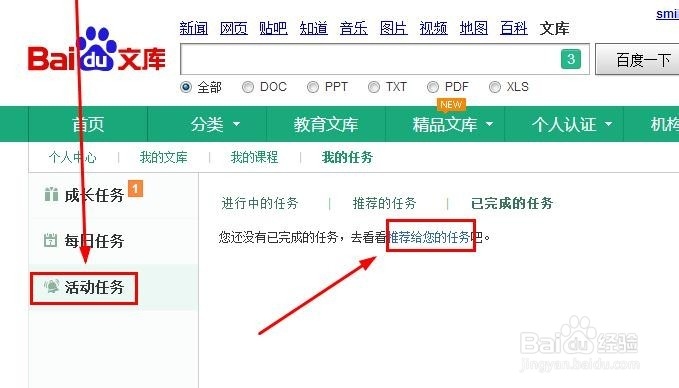Open 个人中心 in the sub navigation
The width and height of the screenshot is (679, 388).
[x=72, y=157]
